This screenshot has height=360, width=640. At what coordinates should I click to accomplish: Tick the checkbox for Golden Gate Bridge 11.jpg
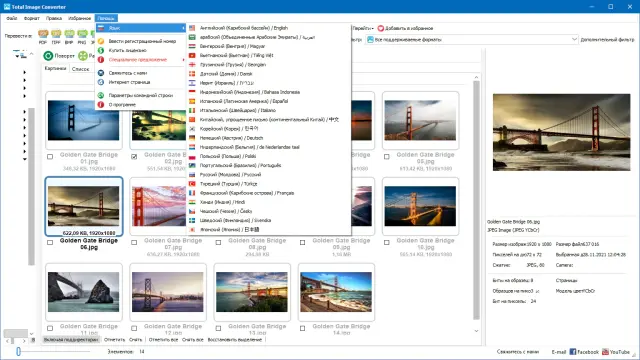[50, 328]
